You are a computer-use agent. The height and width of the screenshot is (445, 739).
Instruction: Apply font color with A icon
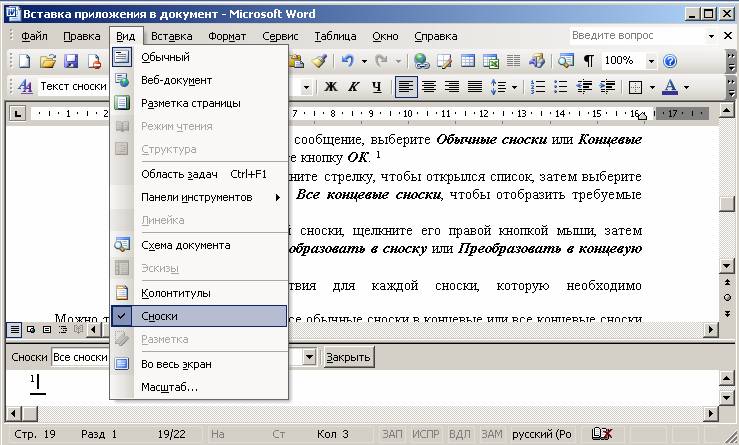coord(670,87)
